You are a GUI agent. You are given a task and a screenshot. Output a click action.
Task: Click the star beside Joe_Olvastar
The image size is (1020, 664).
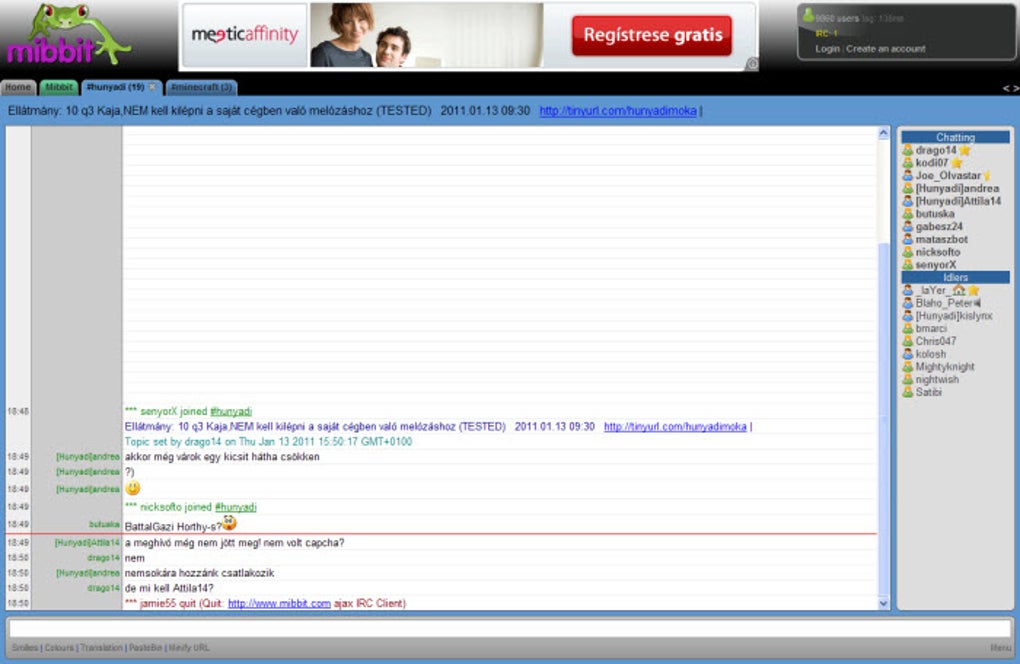[x=987, y=175]
